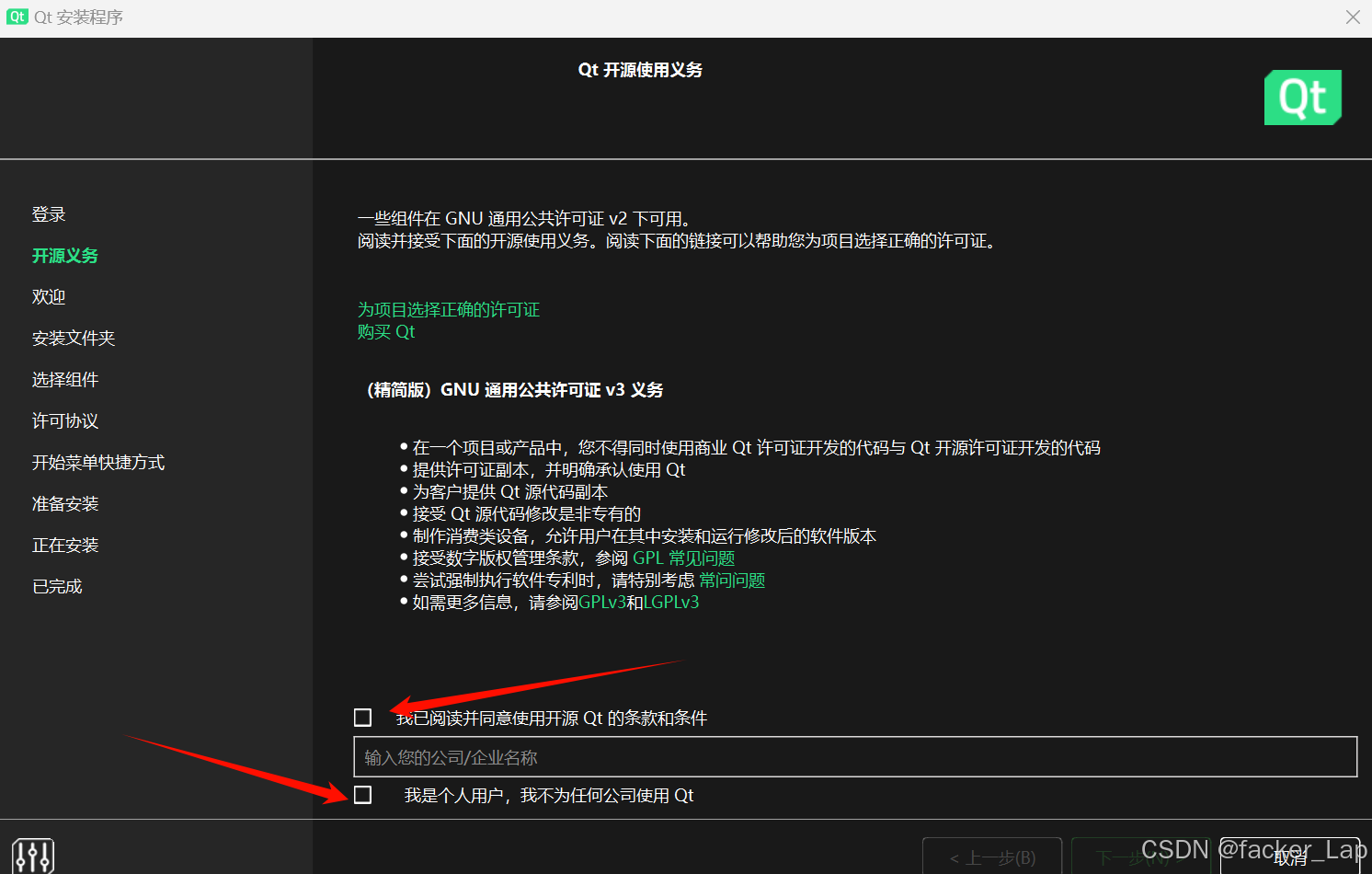Click the (精简版) GNU 通用公共许可证 v3 义务 heading

coord(513,390)
